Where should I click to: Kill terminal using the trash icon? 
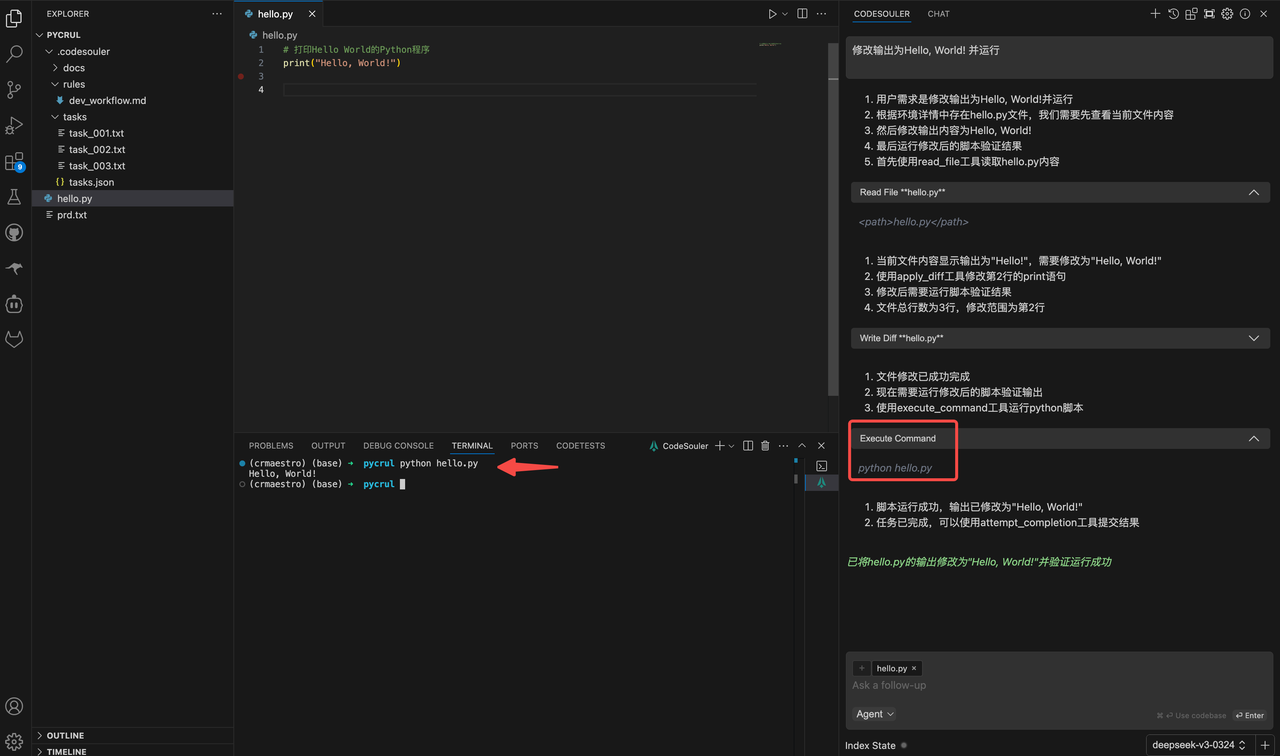pos(765,446)
